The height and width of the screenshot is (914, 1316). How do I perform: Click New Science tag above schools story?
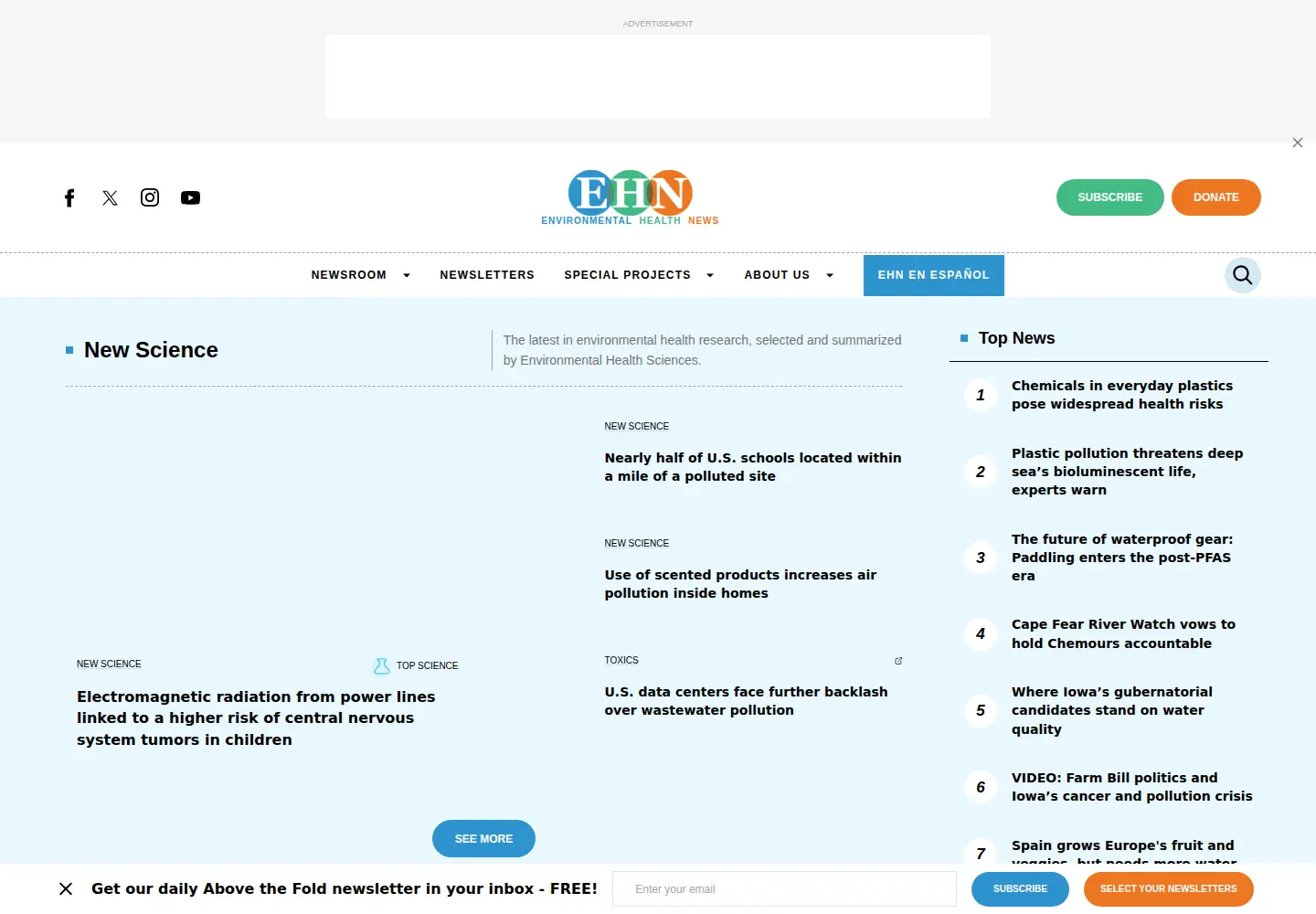point(637,426)
